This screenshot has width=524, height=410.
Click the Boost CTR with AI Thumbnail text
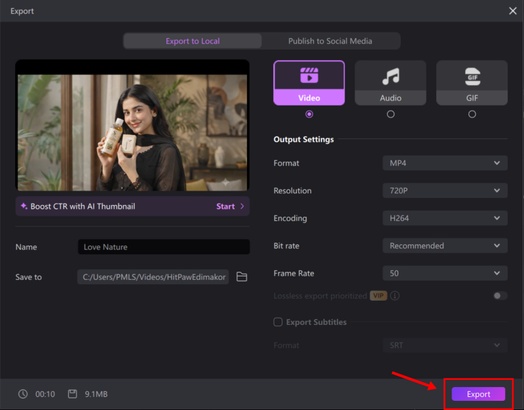[83, 206]
